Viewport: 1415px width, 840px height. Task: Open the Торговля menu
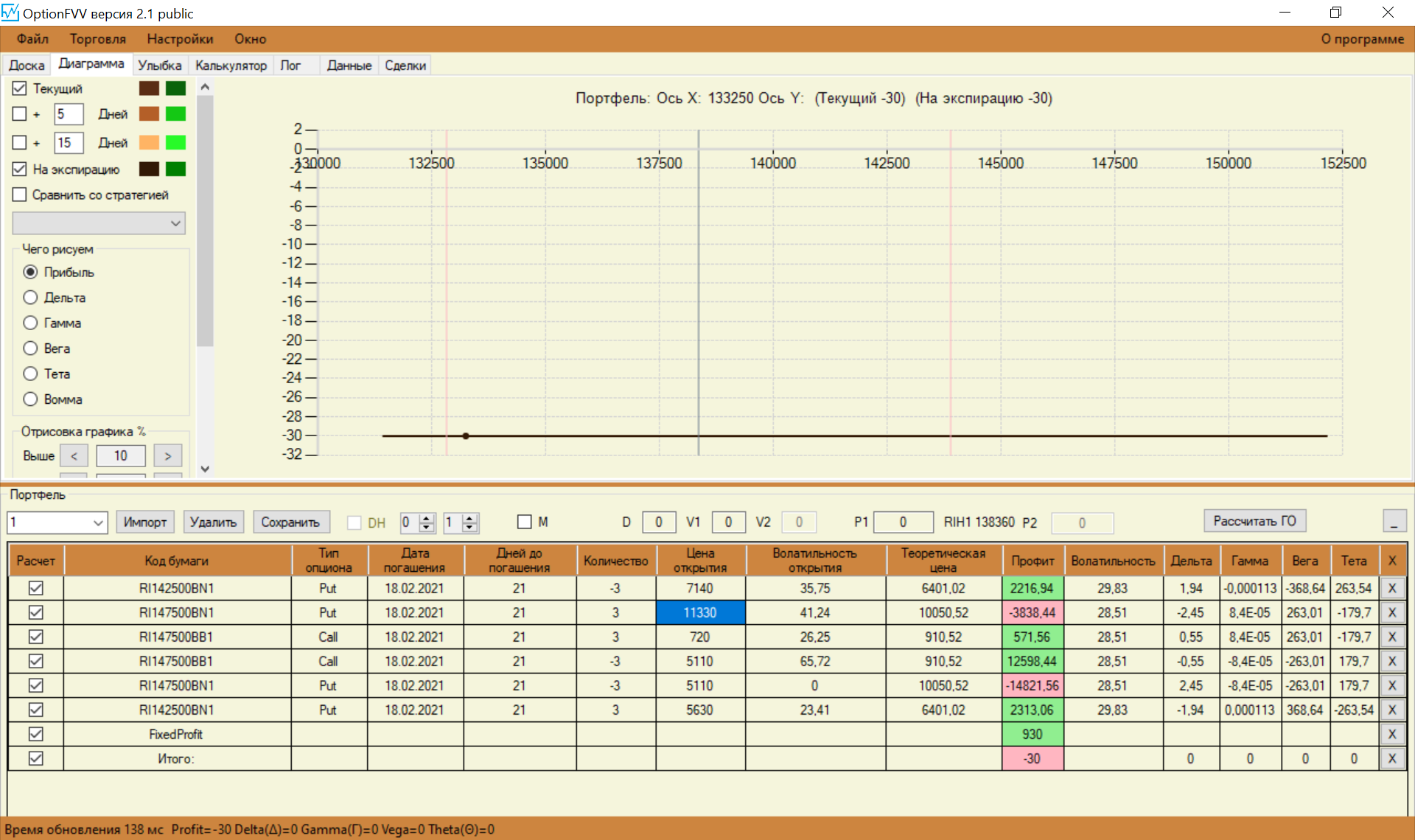[97, 39]
